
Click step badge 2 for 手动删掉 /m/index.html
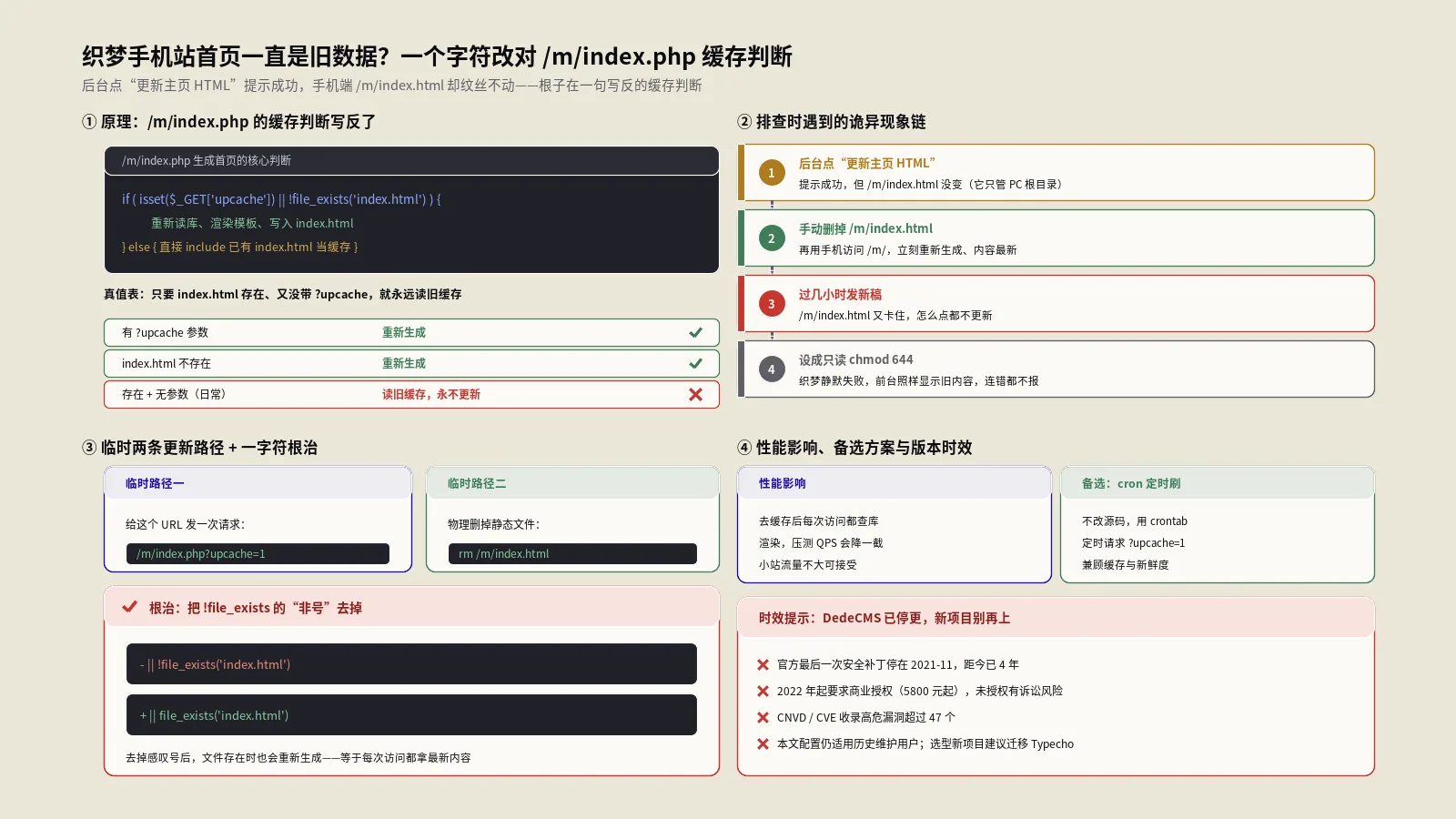[772, 238]
